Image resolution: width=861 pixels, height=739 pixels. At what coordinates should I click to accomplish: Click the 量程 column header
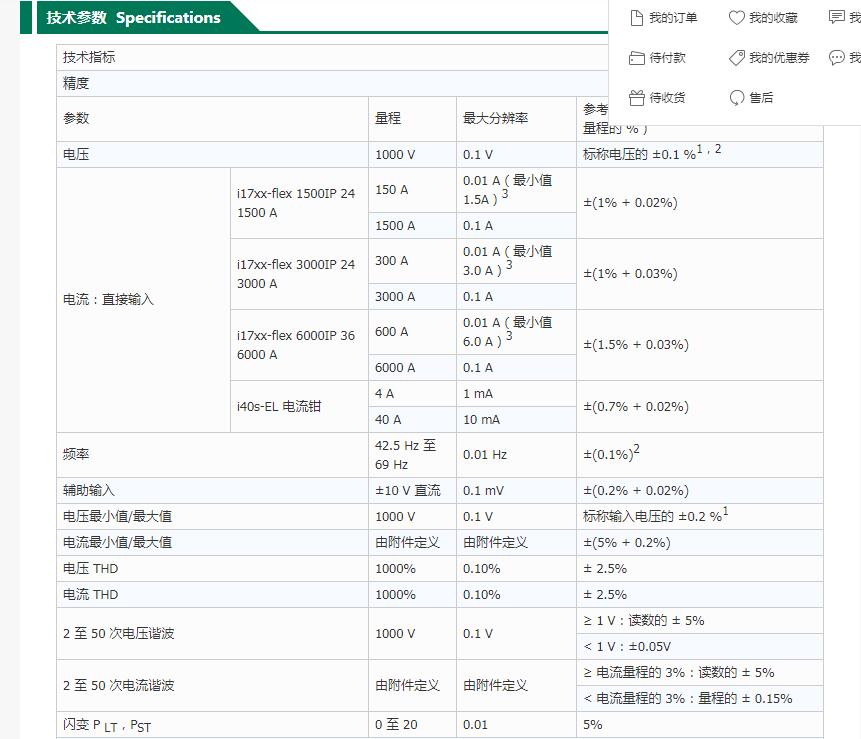(388, 118)
